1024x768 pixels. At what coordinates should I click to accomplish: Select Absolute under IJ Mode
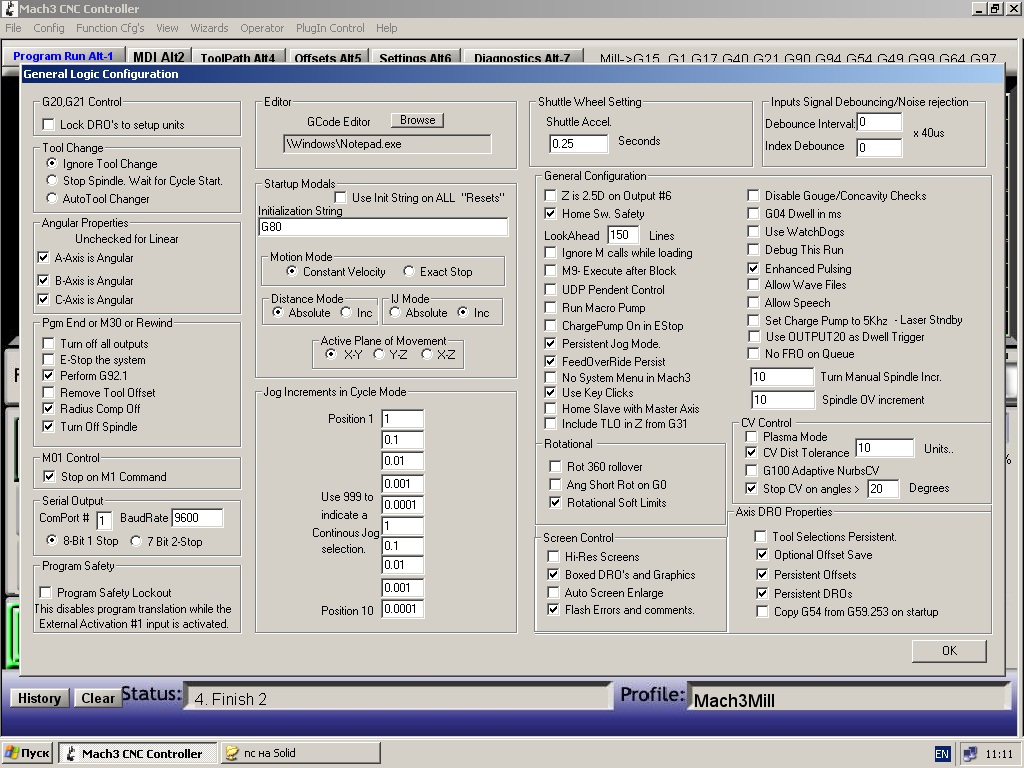click(394, 312)
